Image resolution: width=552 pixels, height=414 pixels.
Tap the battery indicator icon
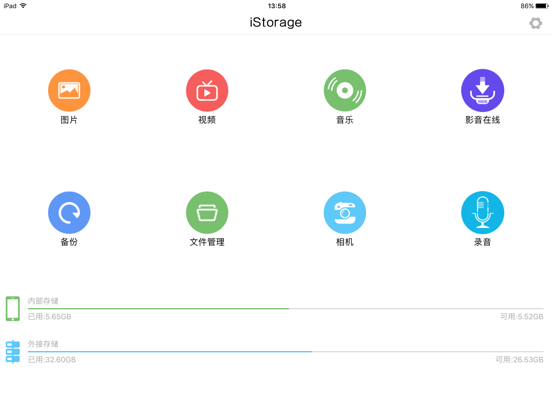(x=542, y=6)
